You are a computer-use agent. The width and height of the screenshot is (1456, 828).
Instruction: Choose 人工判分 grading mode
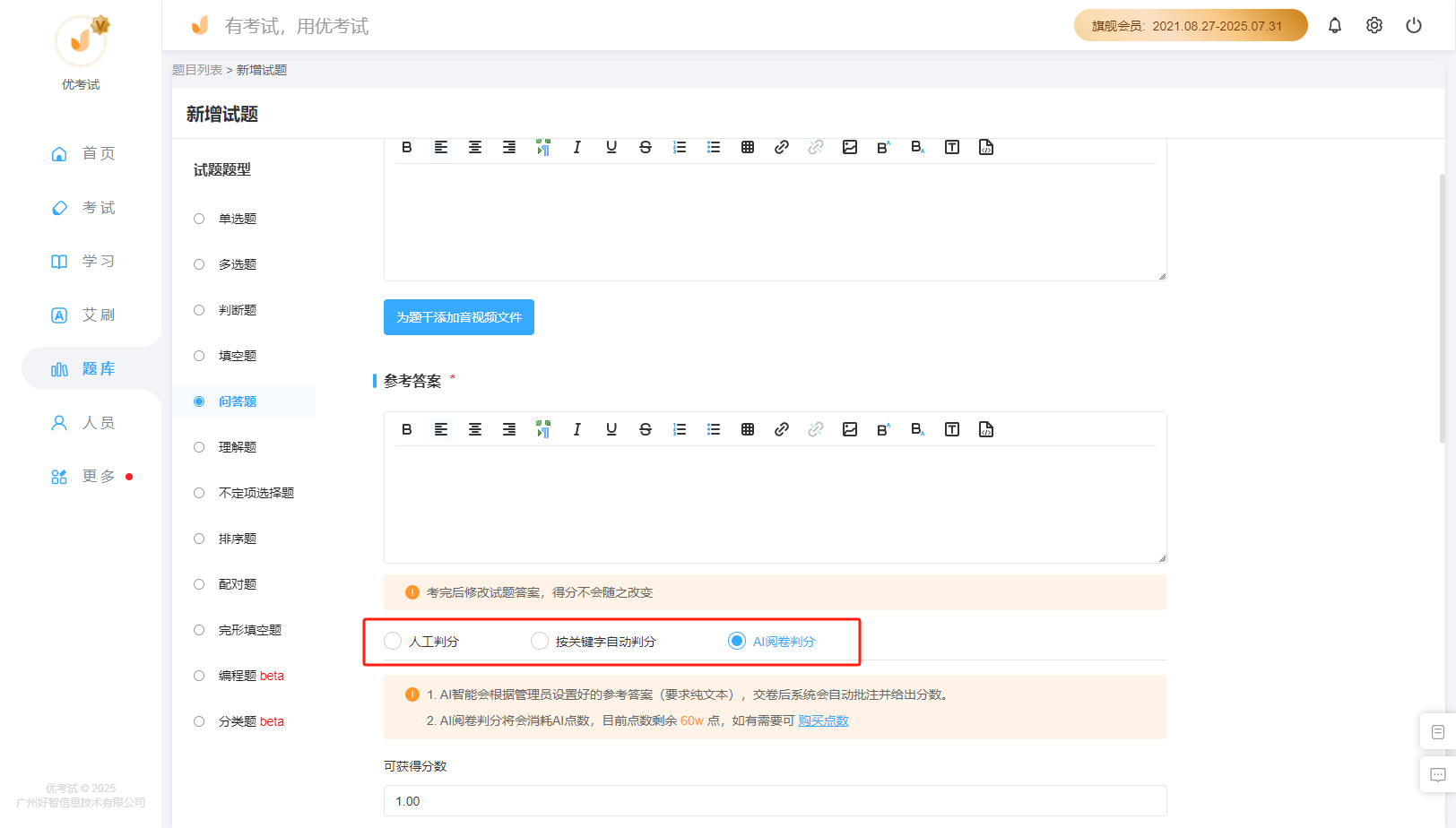421,642
